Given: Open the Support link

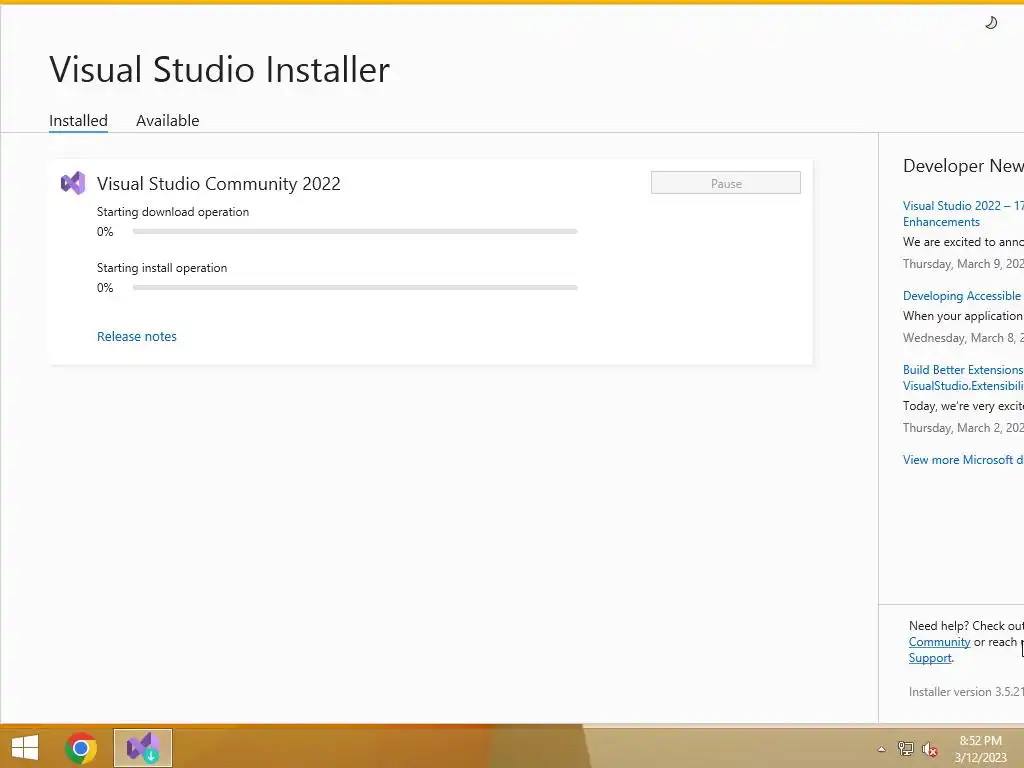Looking at the screenshot, I should [x=930, y=658].
